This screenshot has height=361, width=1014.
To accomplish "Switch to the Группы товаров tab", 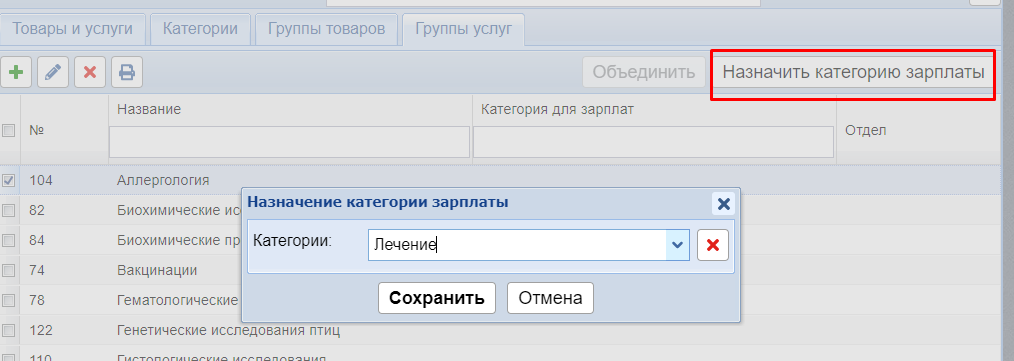I will [x=326, y=29].
